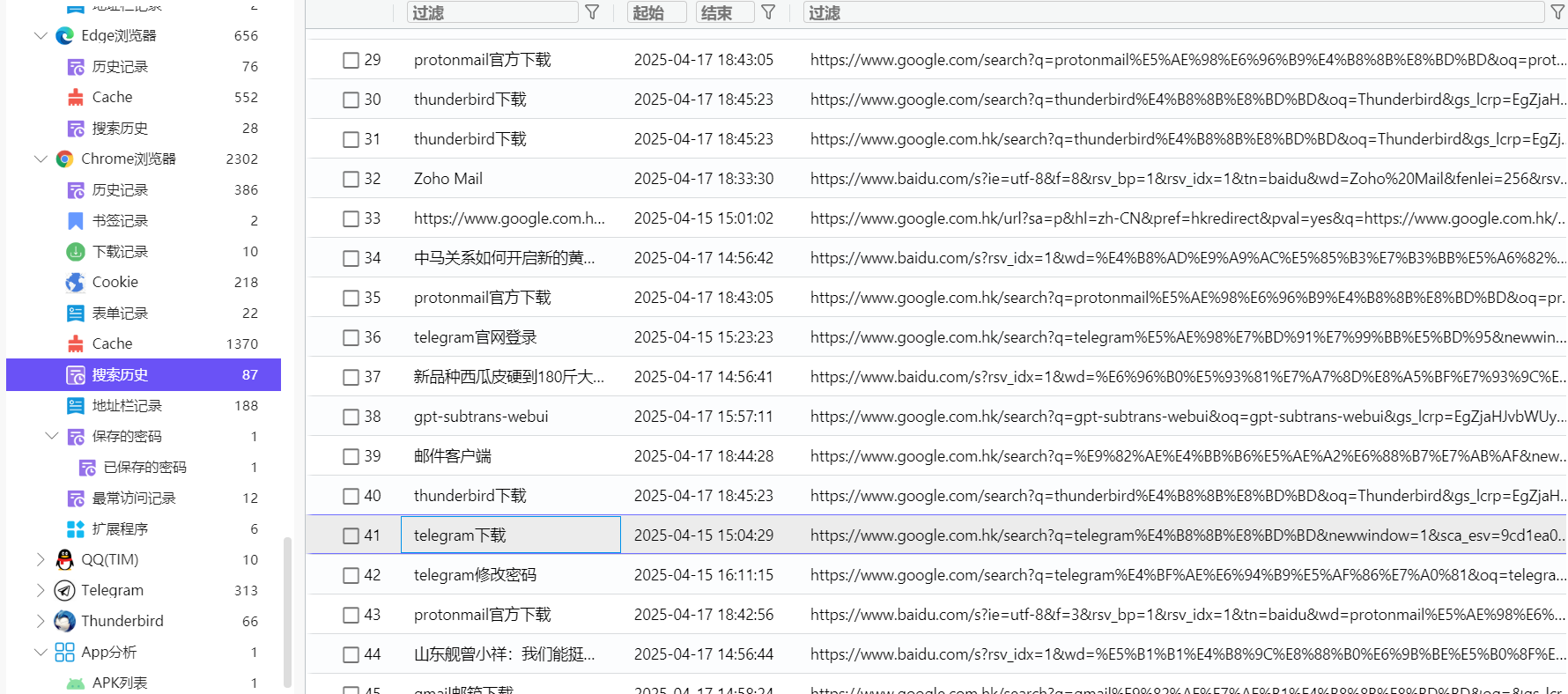The width and height of the screenshot is (1568, 694).
Task: Click the 起始 start date field
Action: [x=657, y=12]
